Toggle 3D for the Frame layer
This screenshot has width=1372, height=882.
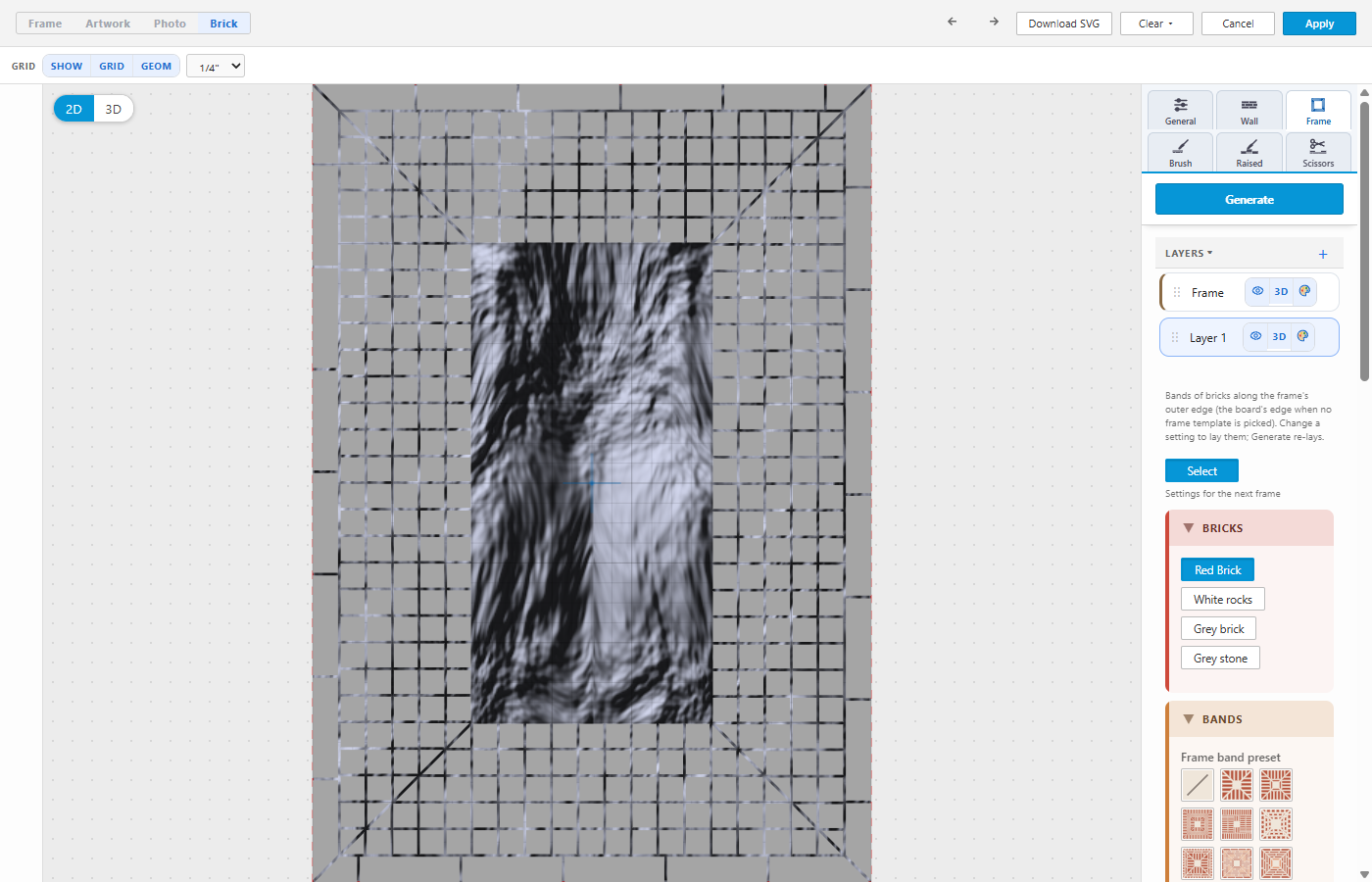[x=1281, y=291]
